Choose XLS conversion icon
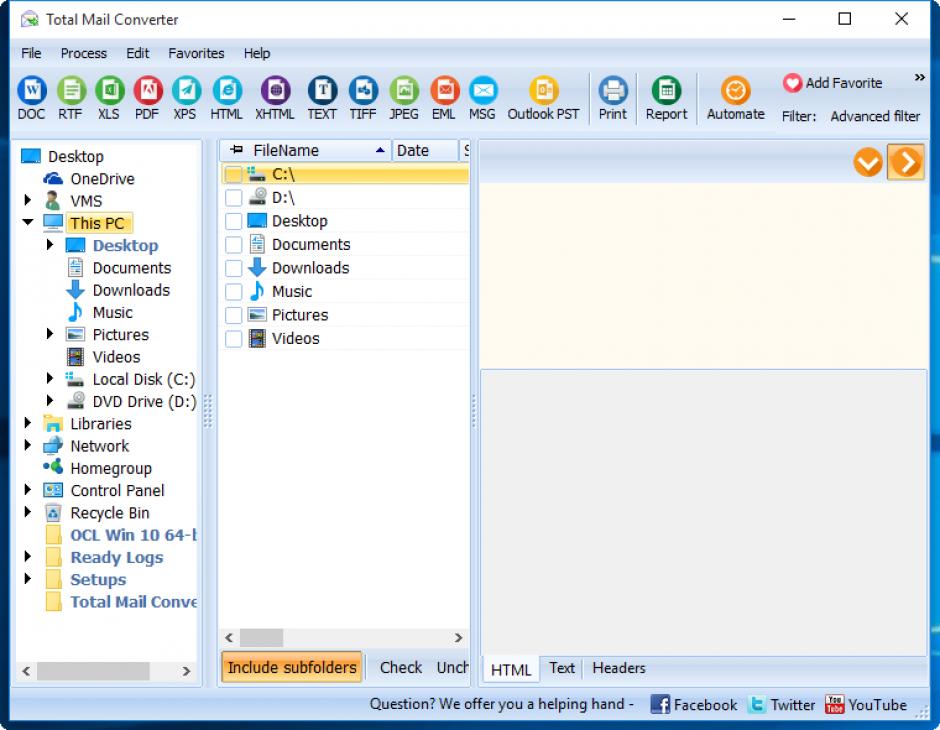Screen dimensions: 940x730 109,98
